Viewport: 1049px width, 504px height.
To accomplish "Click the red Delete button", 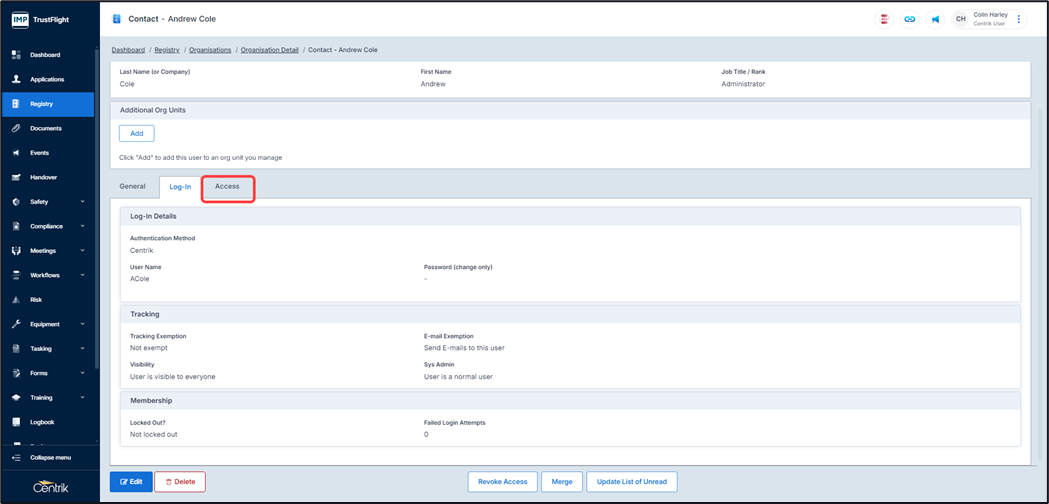I will pos(179,482).
